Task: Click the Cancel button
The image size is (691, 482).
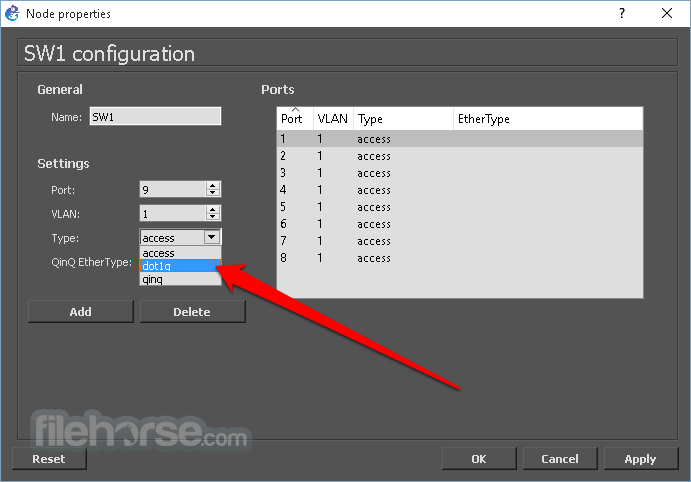Action: coord(560,459)
